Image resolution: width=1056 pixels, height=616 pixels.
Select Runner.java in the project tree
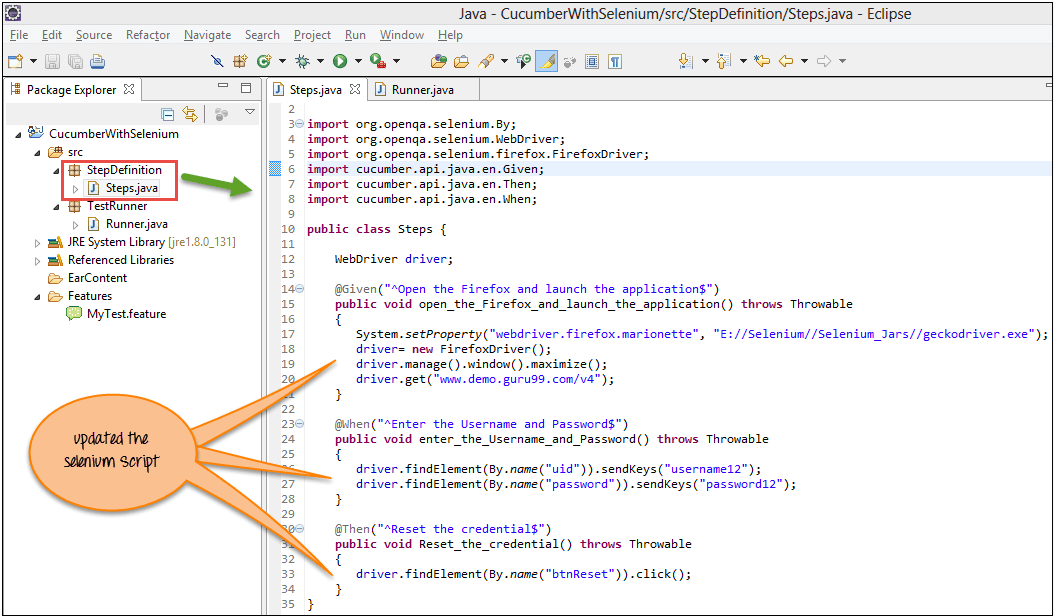[136, 224]
